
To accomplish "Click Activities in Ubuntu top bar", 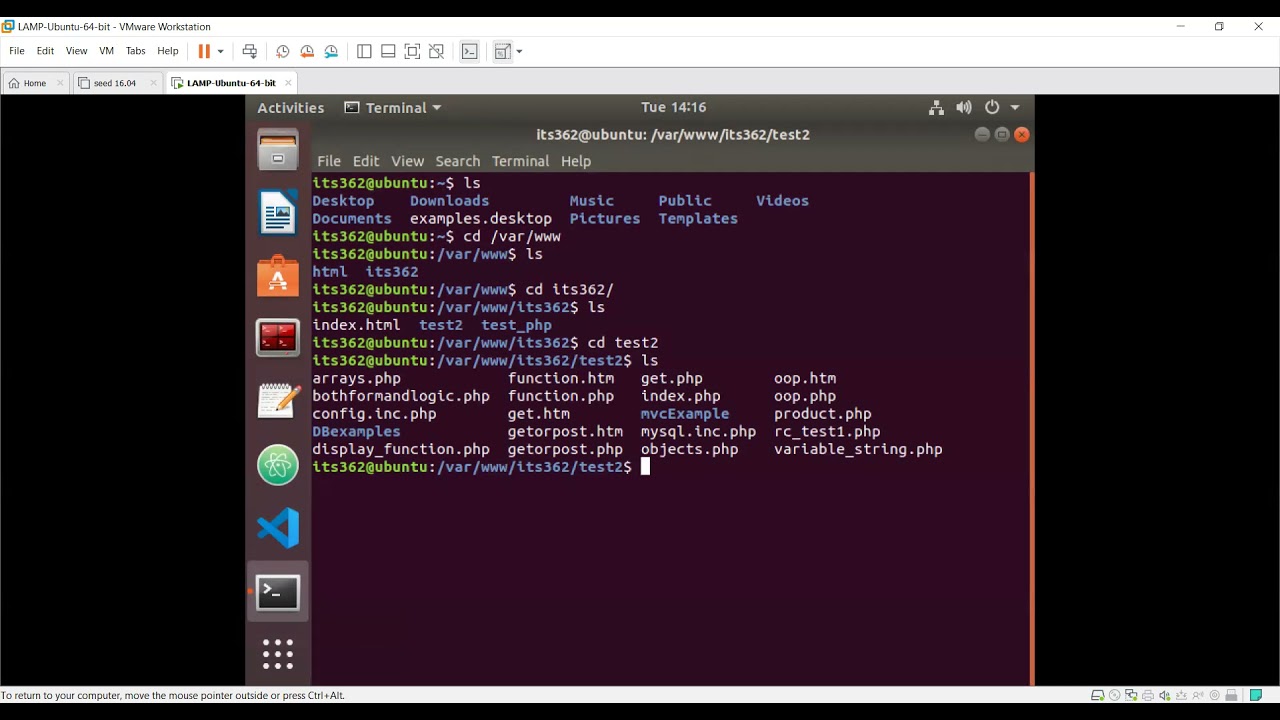I will (x=291, y=108).
